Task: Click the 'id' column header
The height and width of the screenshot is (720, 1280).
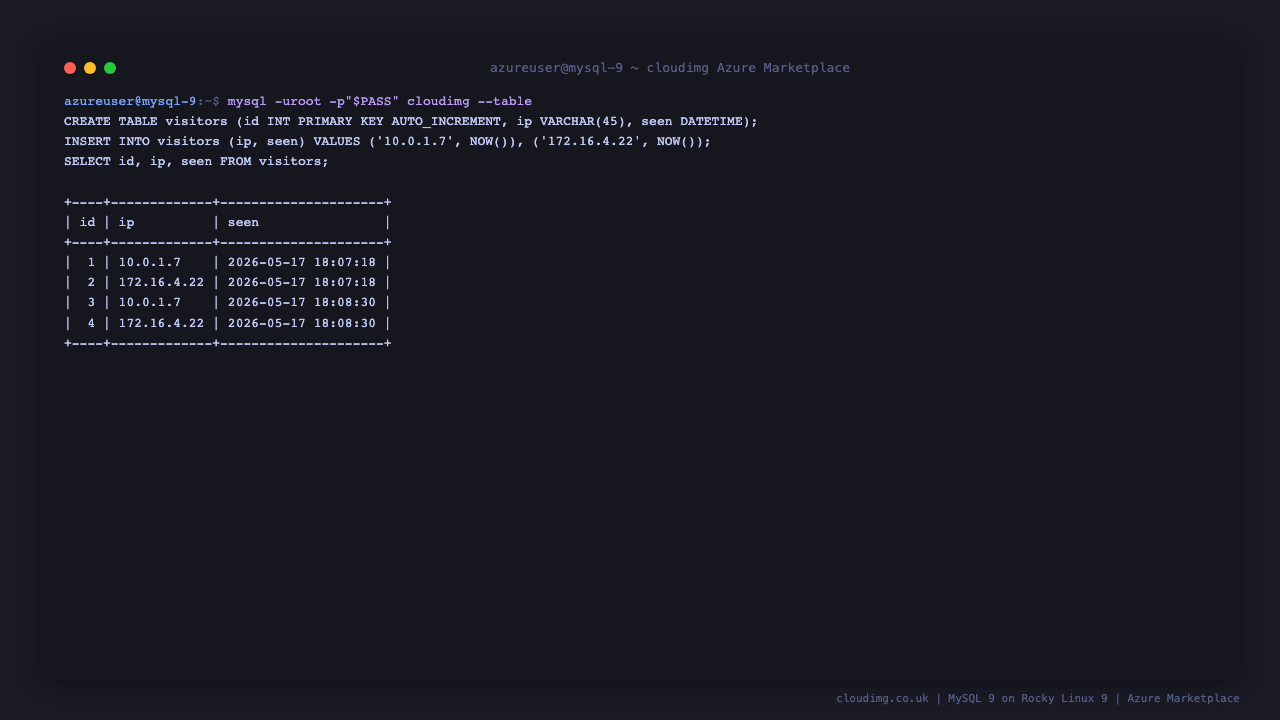Action: coord(88,223)
